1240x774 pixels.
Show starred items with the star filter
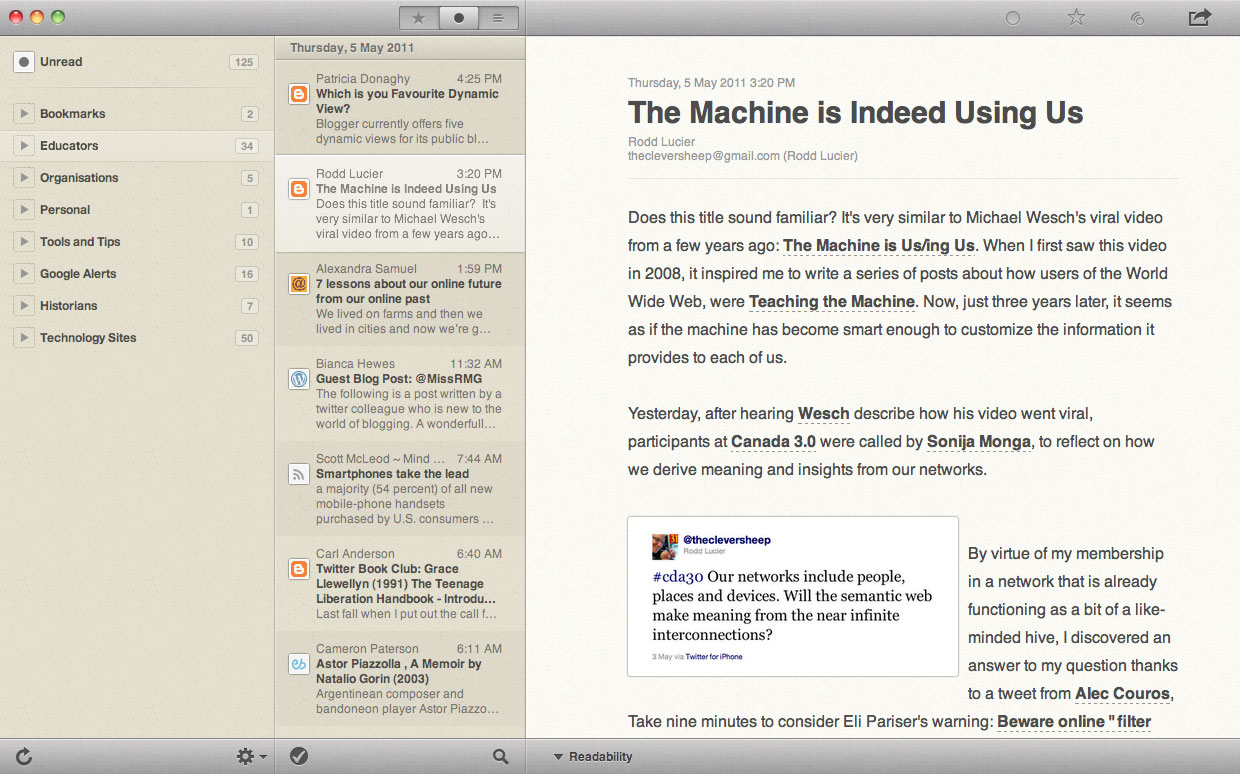click(419, 18)
